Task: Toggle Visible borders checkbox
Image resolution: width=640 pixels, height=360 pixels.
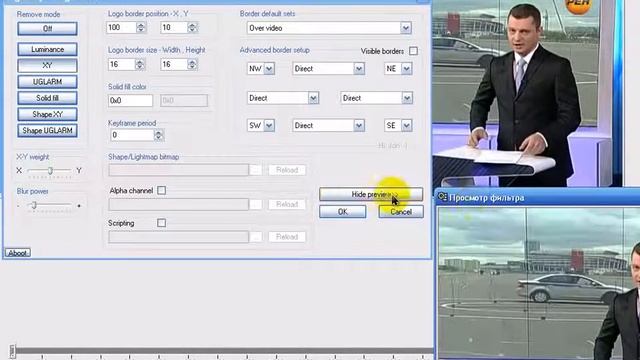Action: (413, 51)
